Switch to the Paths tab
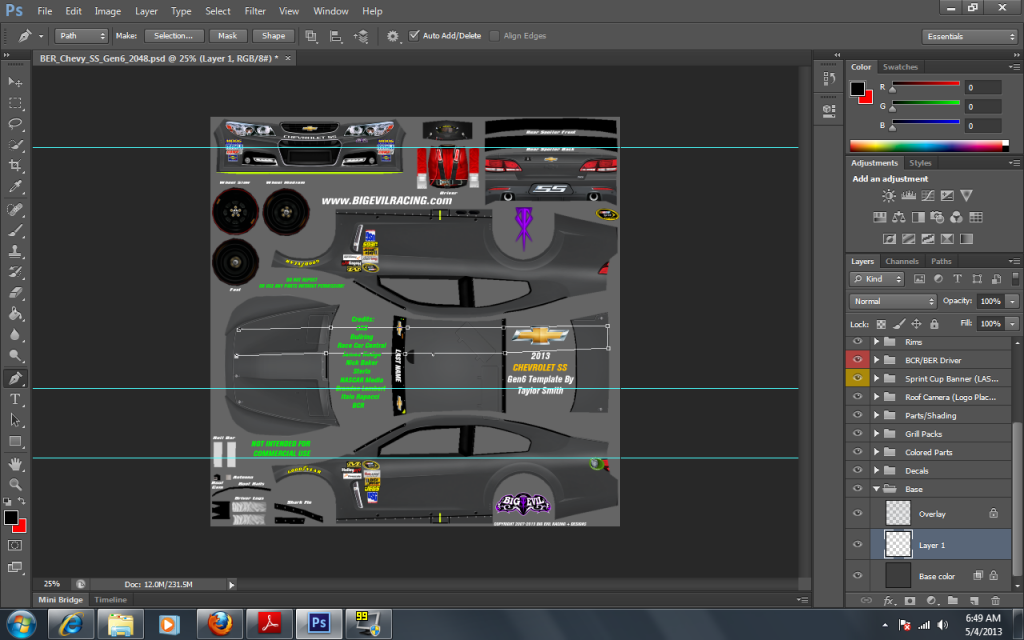The width and height of the screenshot is (1024, 640). click(941, 261)
